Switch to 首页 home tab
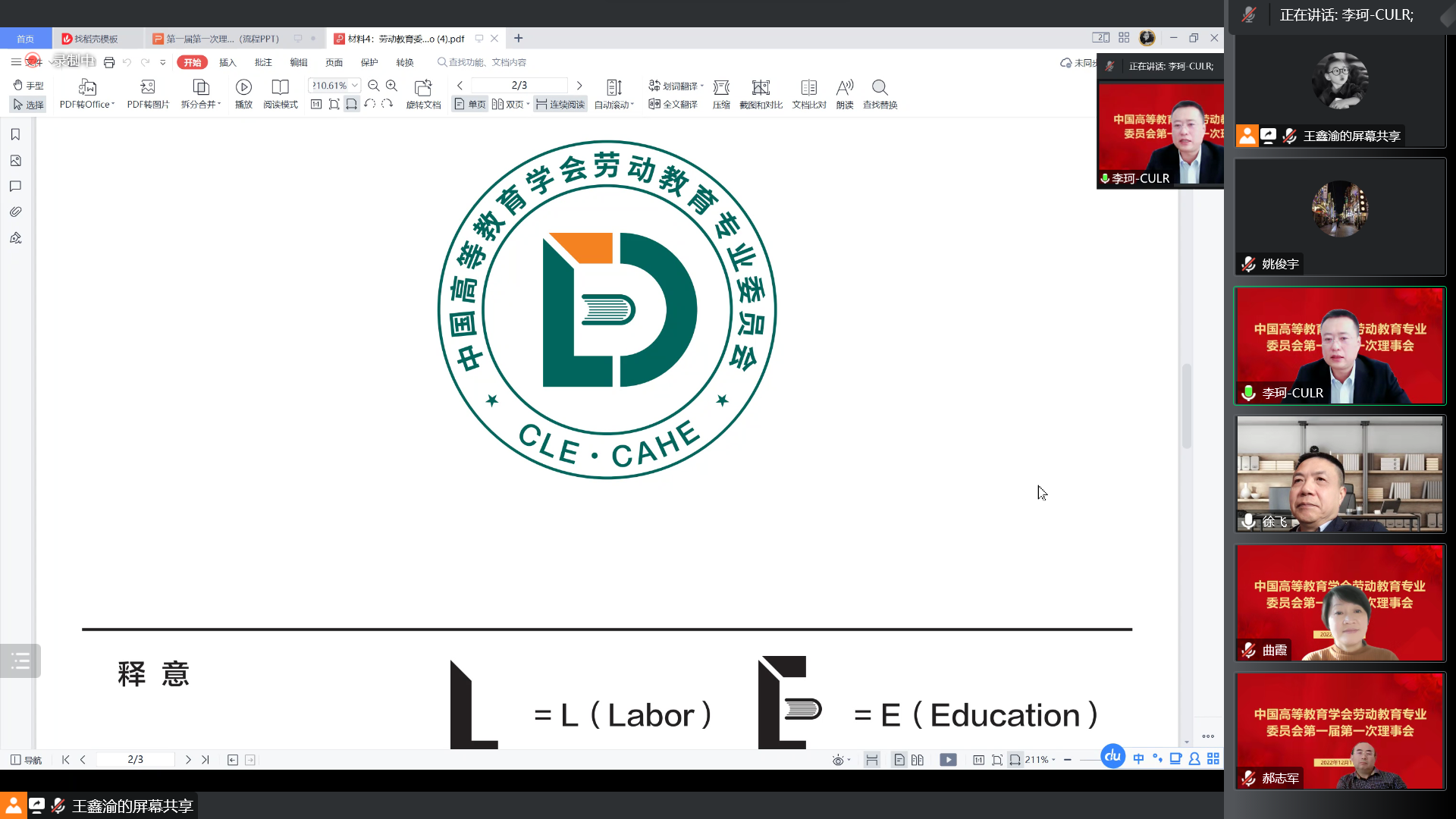 click(26, 39)
